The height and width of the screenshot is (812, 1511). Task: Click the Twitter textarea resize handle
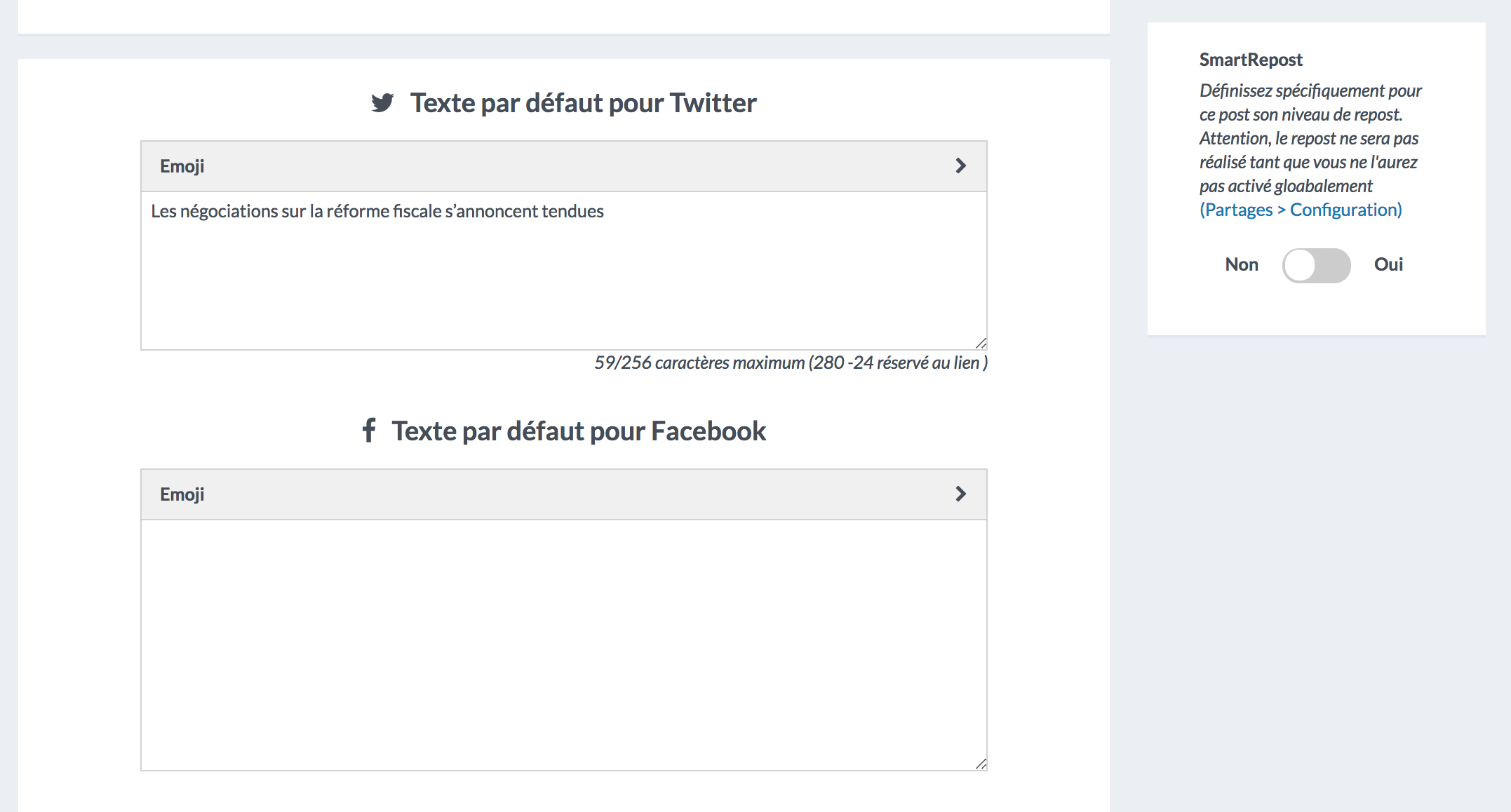coord(981,343)
